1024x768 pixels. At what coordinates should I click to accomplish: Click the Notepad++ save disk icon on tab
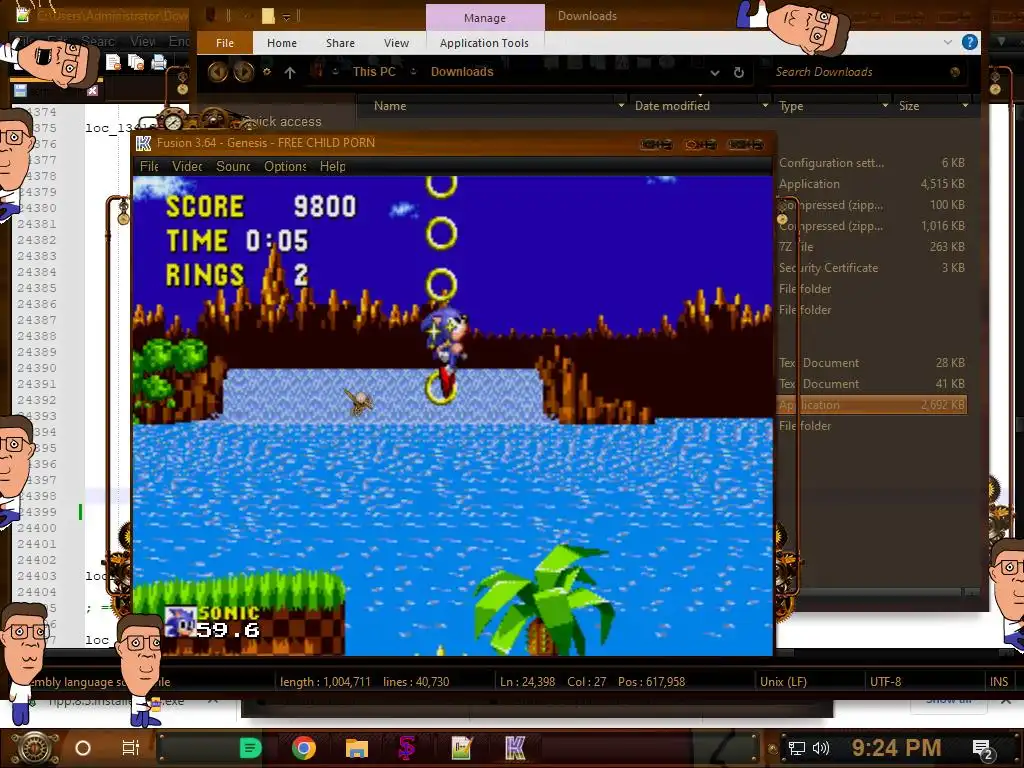20,91
